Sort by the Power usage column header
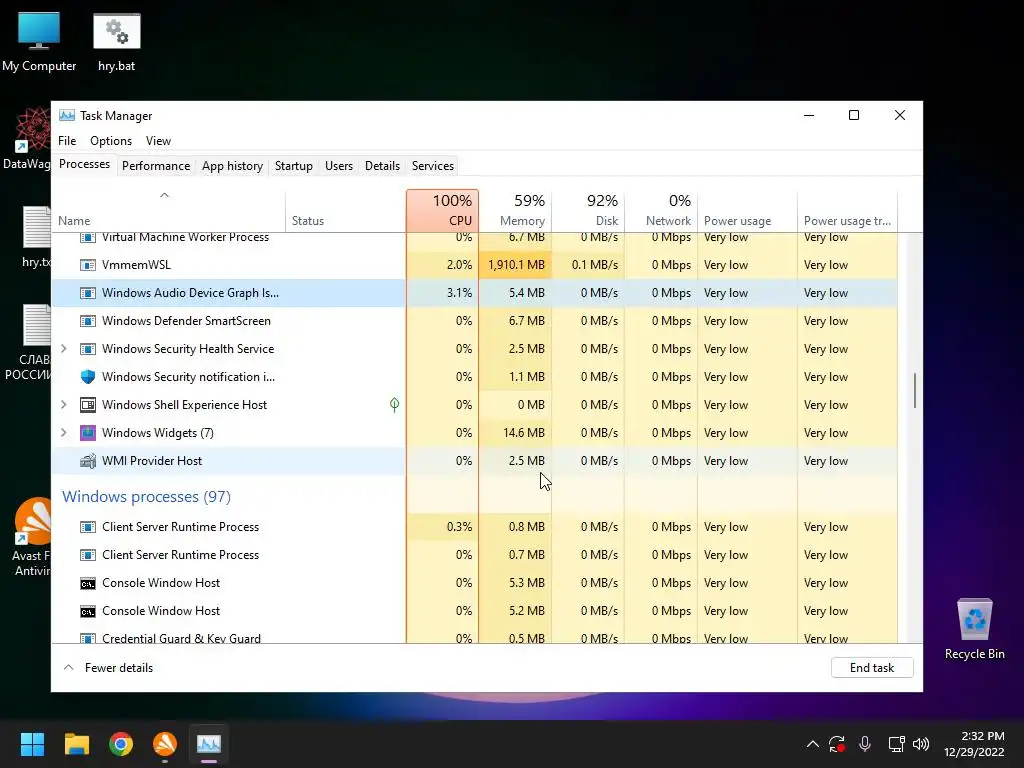Viewport: 1024px width, 768px height. tap(747, 210)
